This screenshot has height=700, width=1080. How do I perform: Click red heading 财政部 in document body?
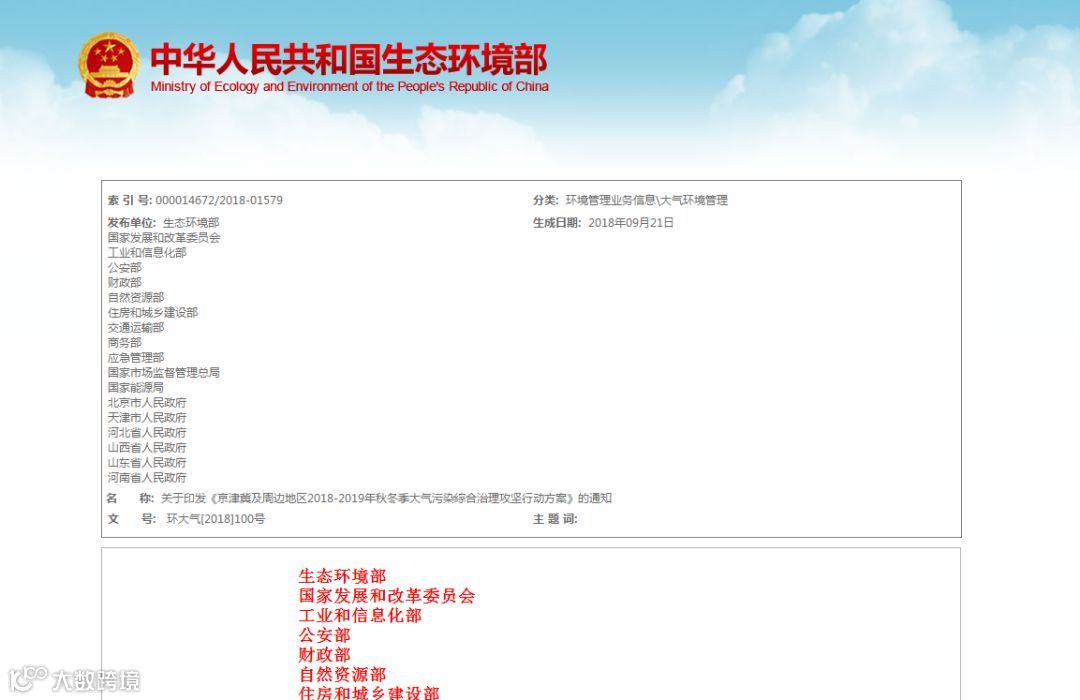pyautogui.click(x=324, y=655)
